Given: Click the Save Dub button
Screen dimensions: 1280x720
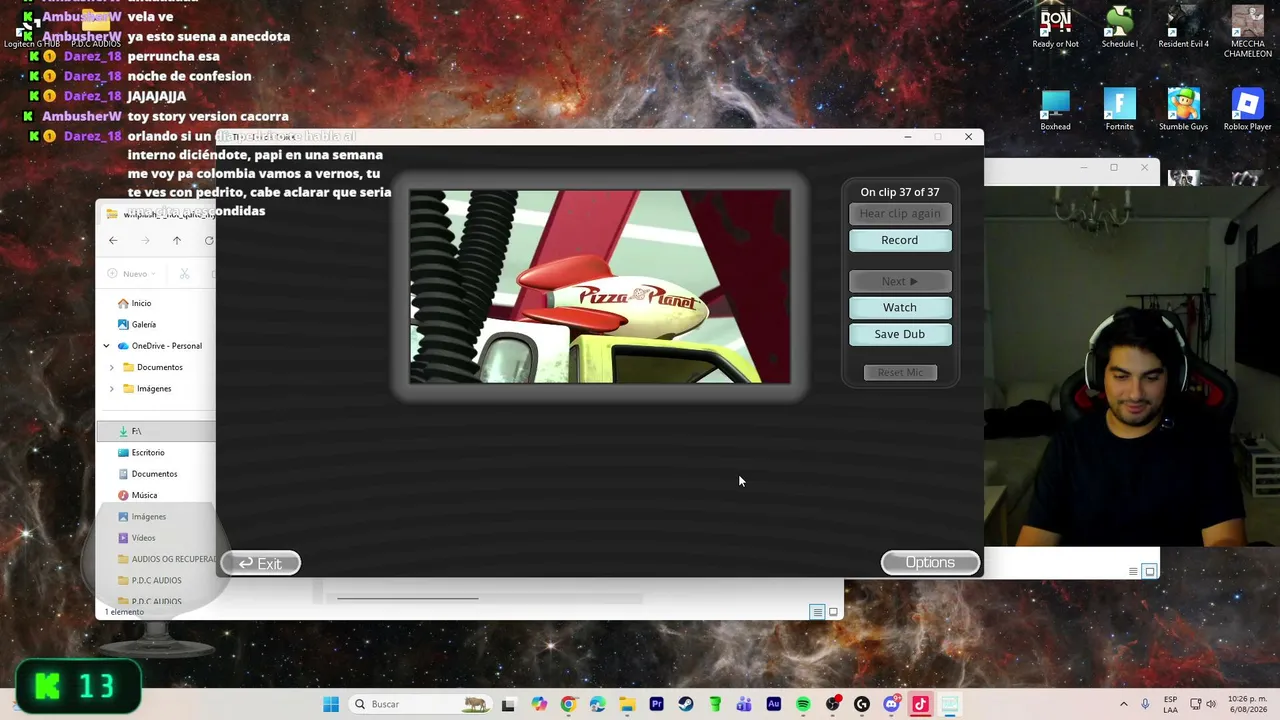Looking at the screenshot, I should (900, 334).
